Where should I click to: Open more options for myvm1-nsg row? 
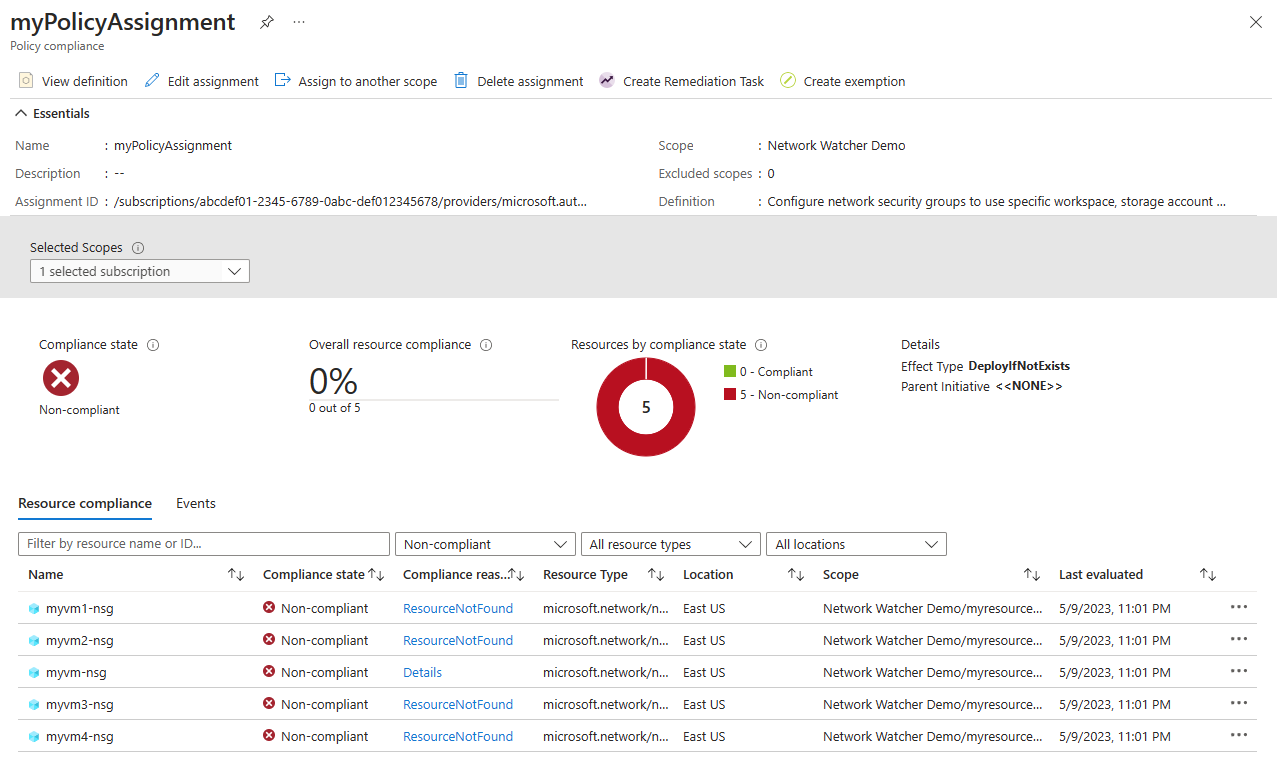tap(1239, 607)
